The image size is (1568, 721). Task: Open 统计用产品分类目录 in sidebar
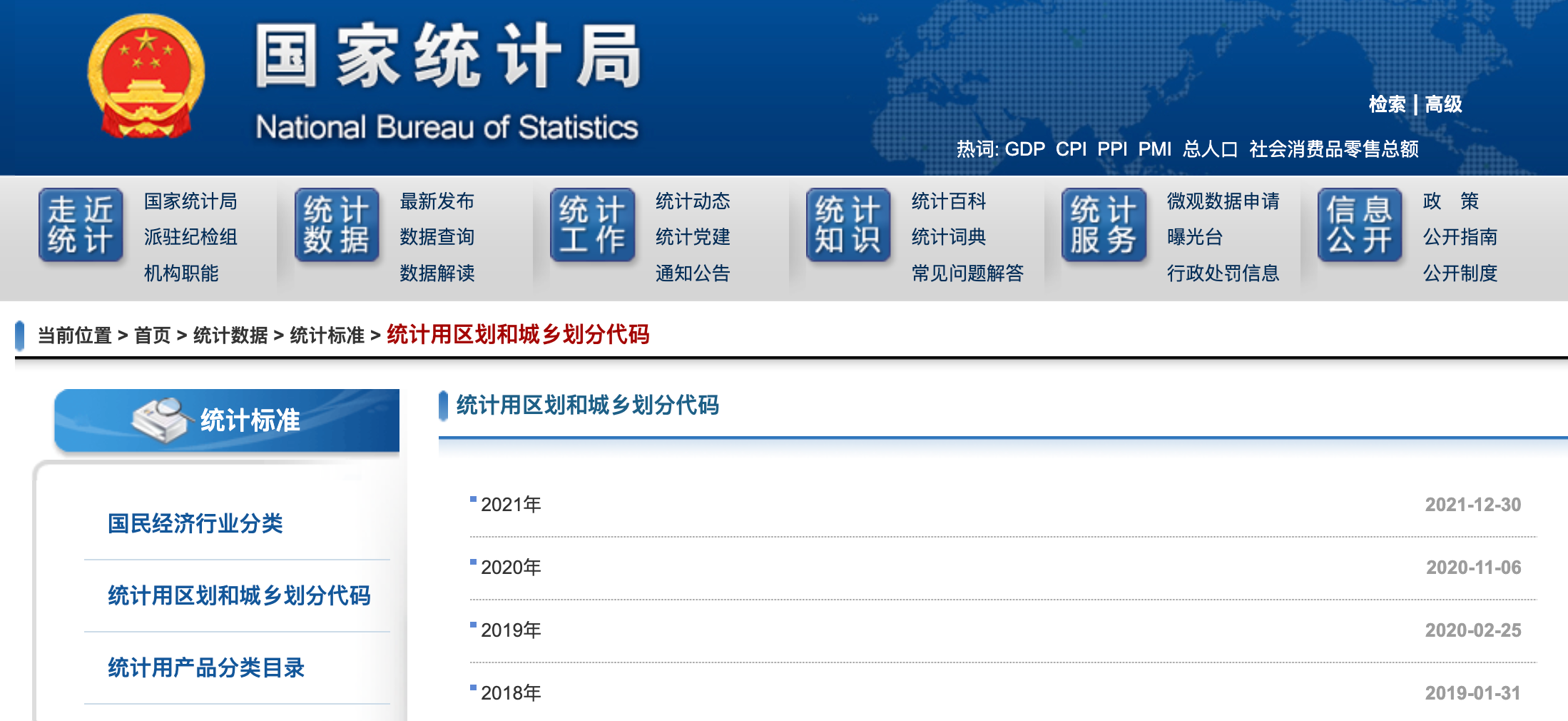pos(206,667)
